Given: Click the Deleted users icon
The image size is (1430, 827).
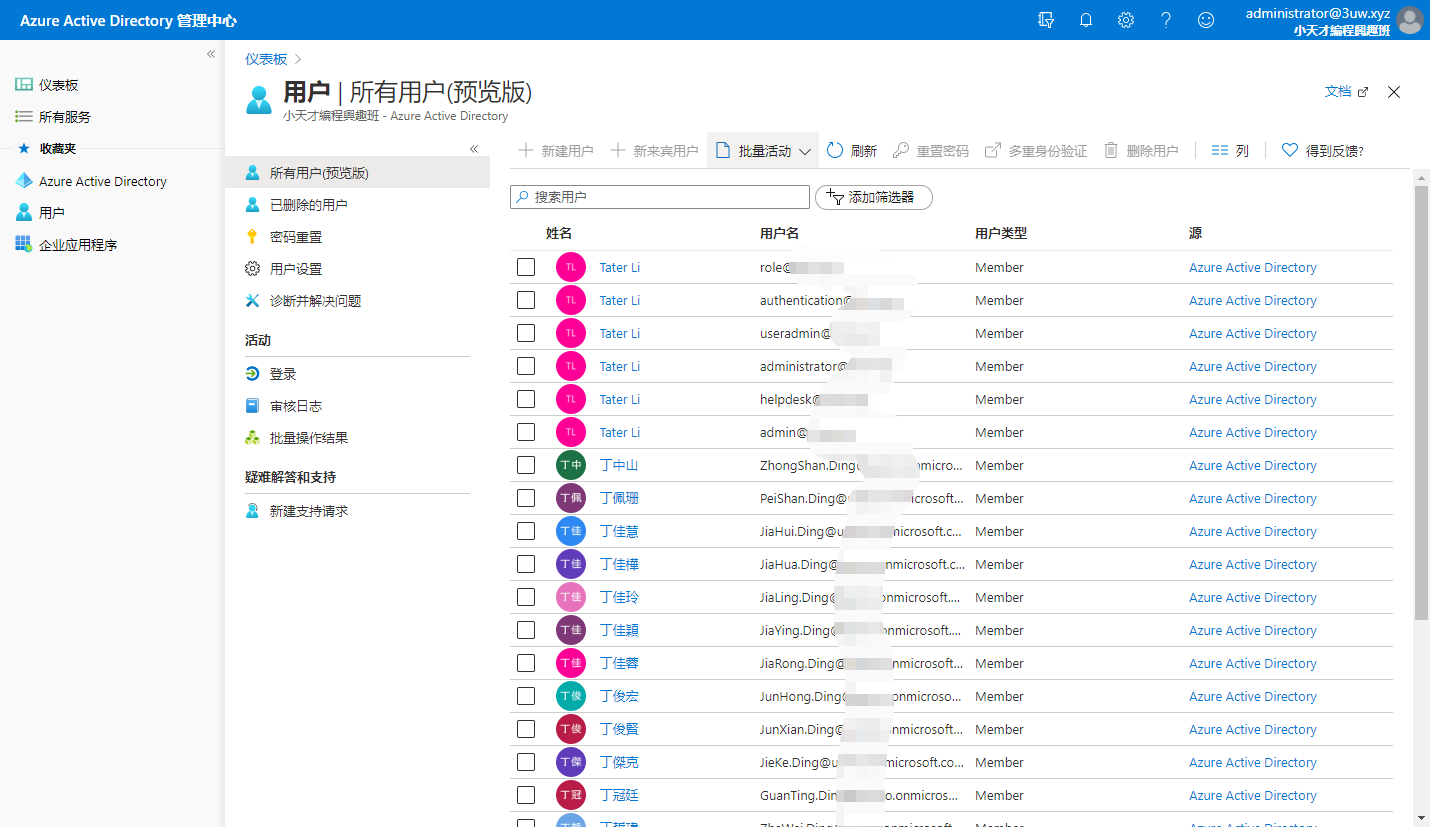Looking at the screenshot, I should [252, 205].
